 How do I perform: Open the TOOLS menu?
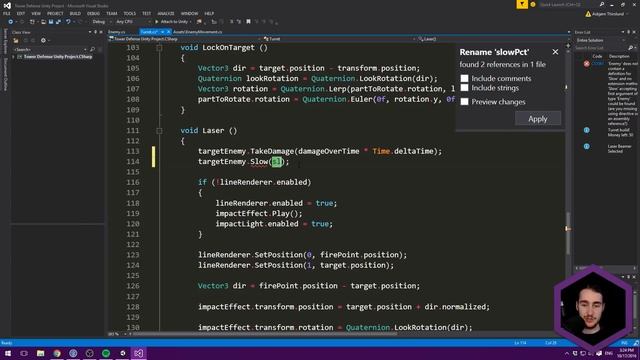[x=129, y=13]
